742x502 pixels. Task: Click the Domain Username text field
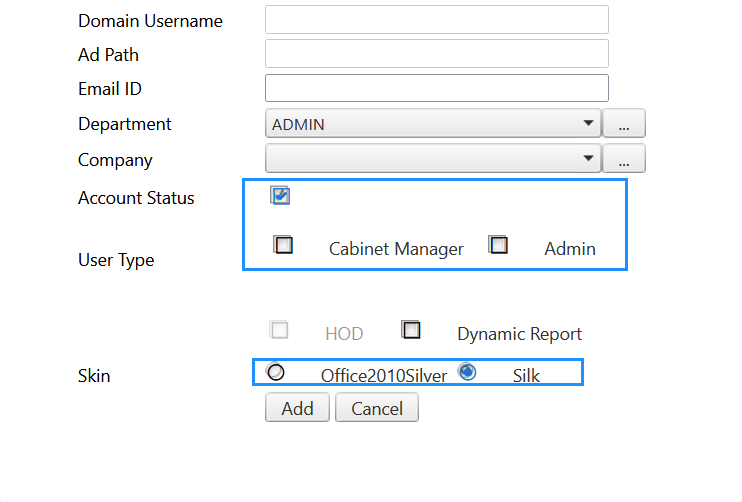(x=436, y=20)
